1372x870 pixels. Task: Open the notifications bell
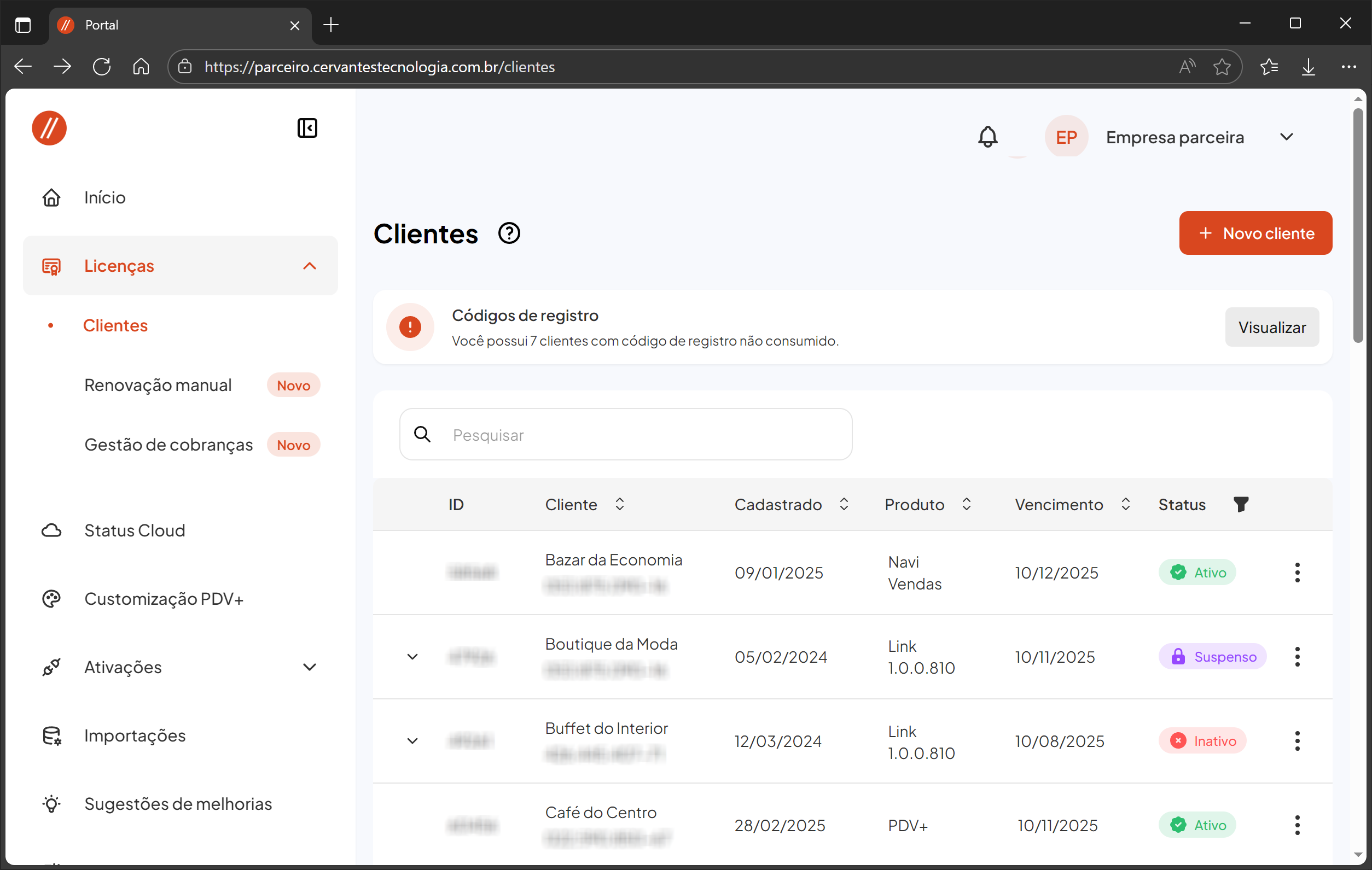pyautogui.click(x=987, y=137)
